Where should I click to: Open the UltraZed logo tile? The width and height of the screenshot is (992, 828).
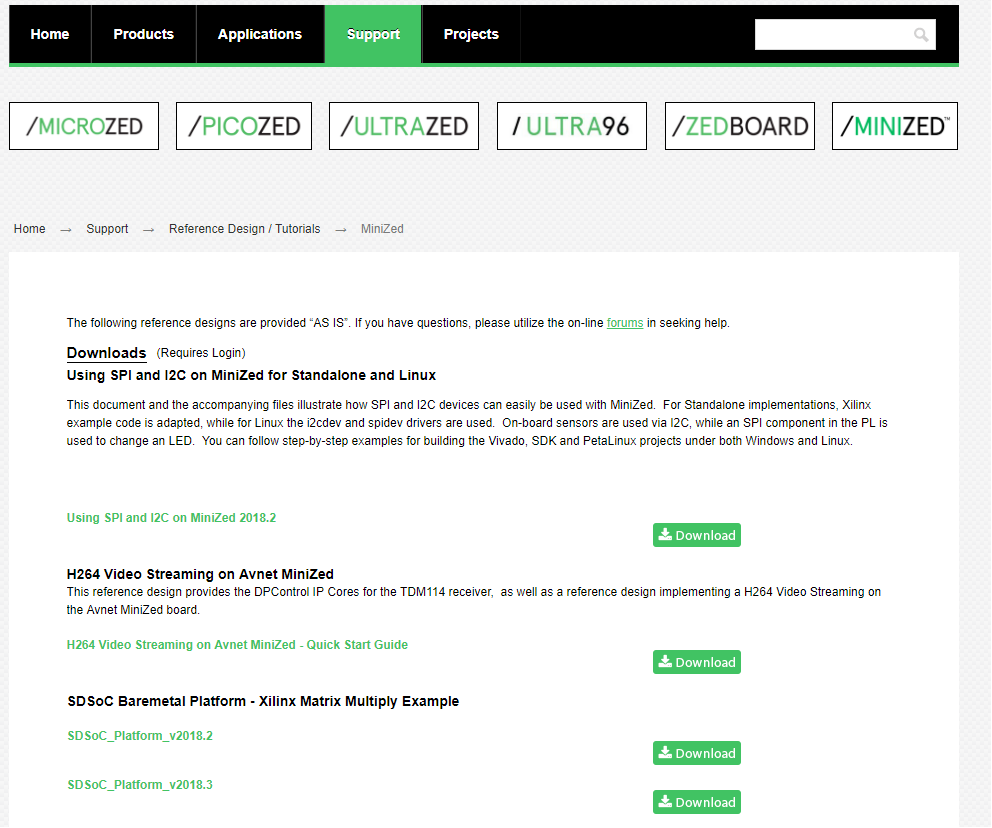click(x=404, y=126)
